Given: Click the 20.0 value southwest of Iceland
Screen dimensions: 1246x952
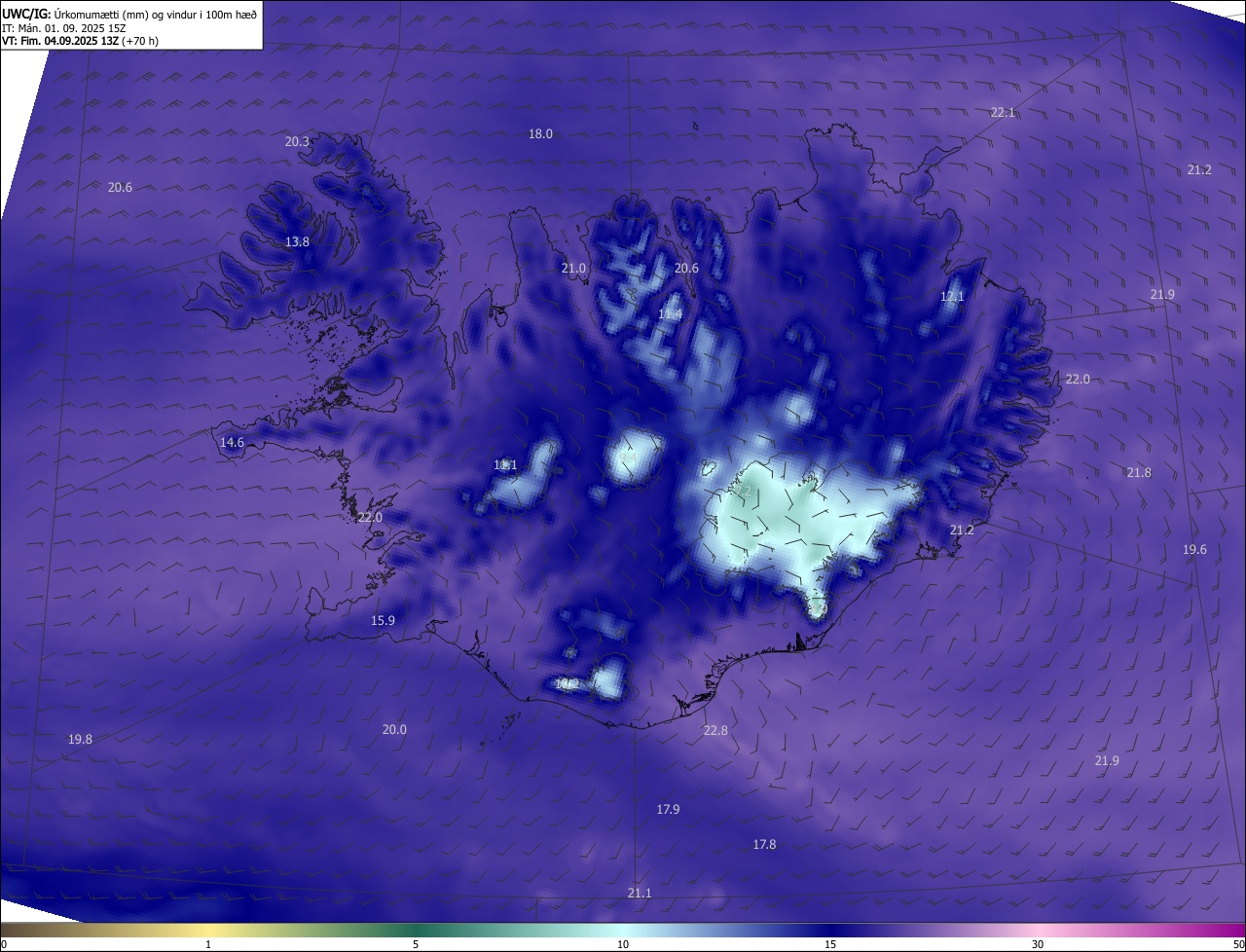Looking at the screenshot, I should click(394, 730).
